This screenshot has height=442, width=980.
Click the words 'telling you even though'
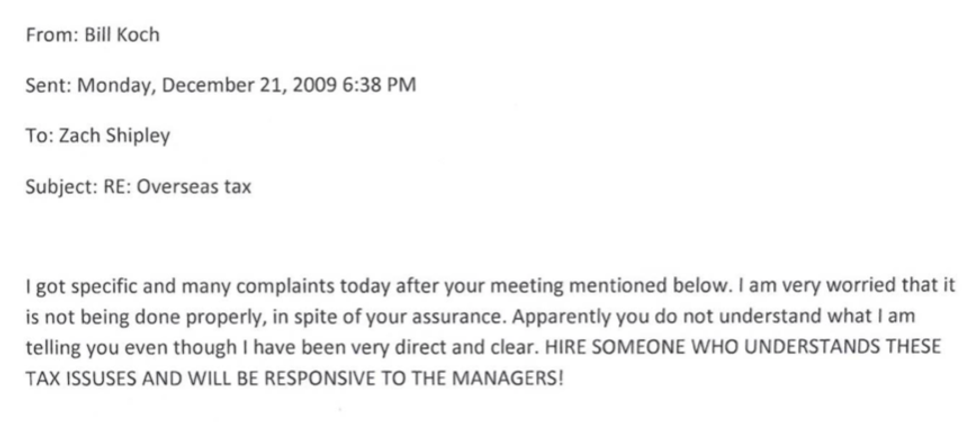click(x=131, y=348)
